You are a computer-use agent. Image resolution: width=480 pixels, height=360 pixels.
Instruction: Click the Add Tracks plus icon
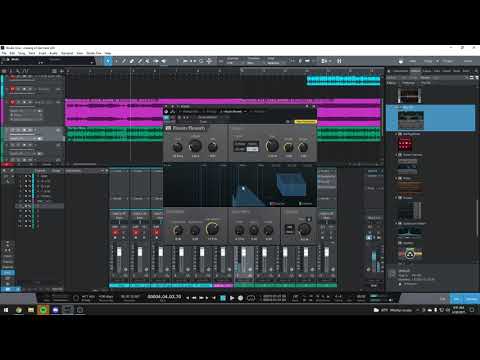click(62, 71)
